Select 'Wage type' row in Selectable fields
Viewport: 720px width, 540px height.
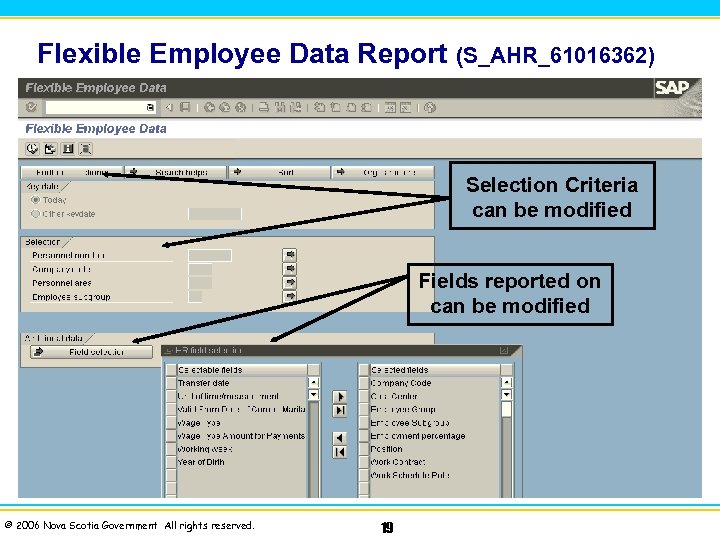(x=199, y=423)
